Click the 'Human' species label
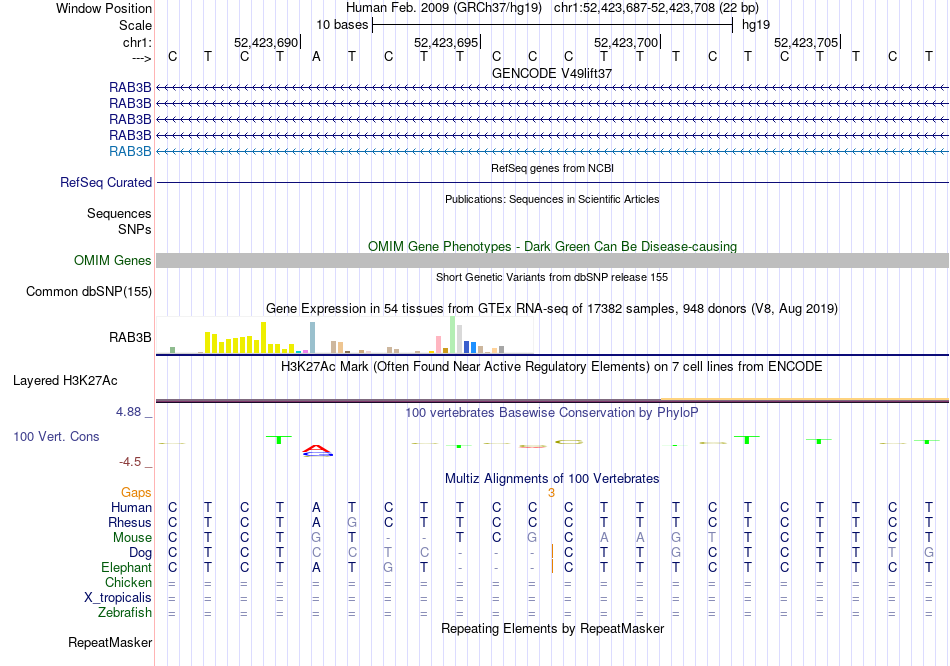 point(131,507)
